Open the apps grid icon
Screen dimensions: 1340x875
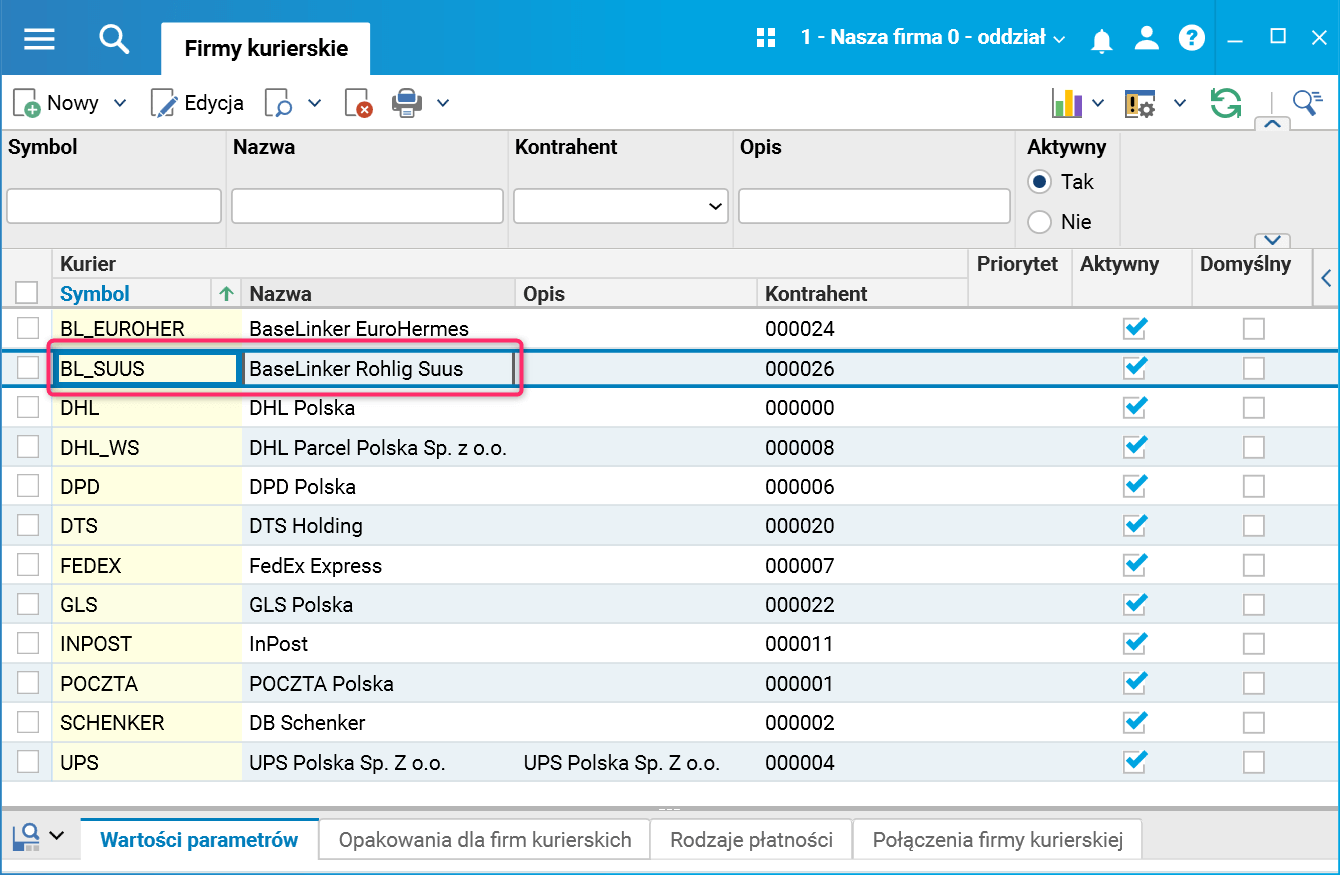tap(767, 38)
